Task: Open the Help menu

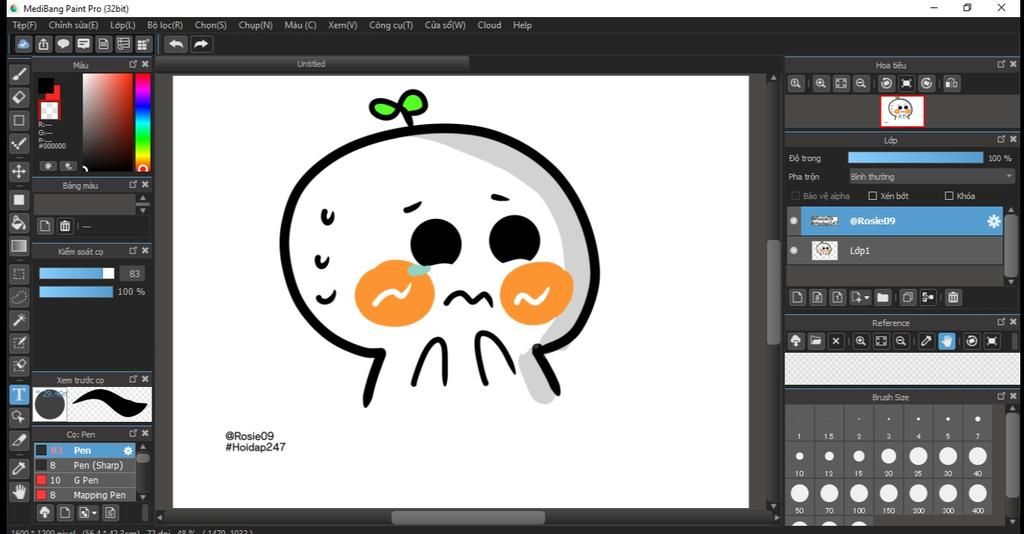Action: coord(522,25)
